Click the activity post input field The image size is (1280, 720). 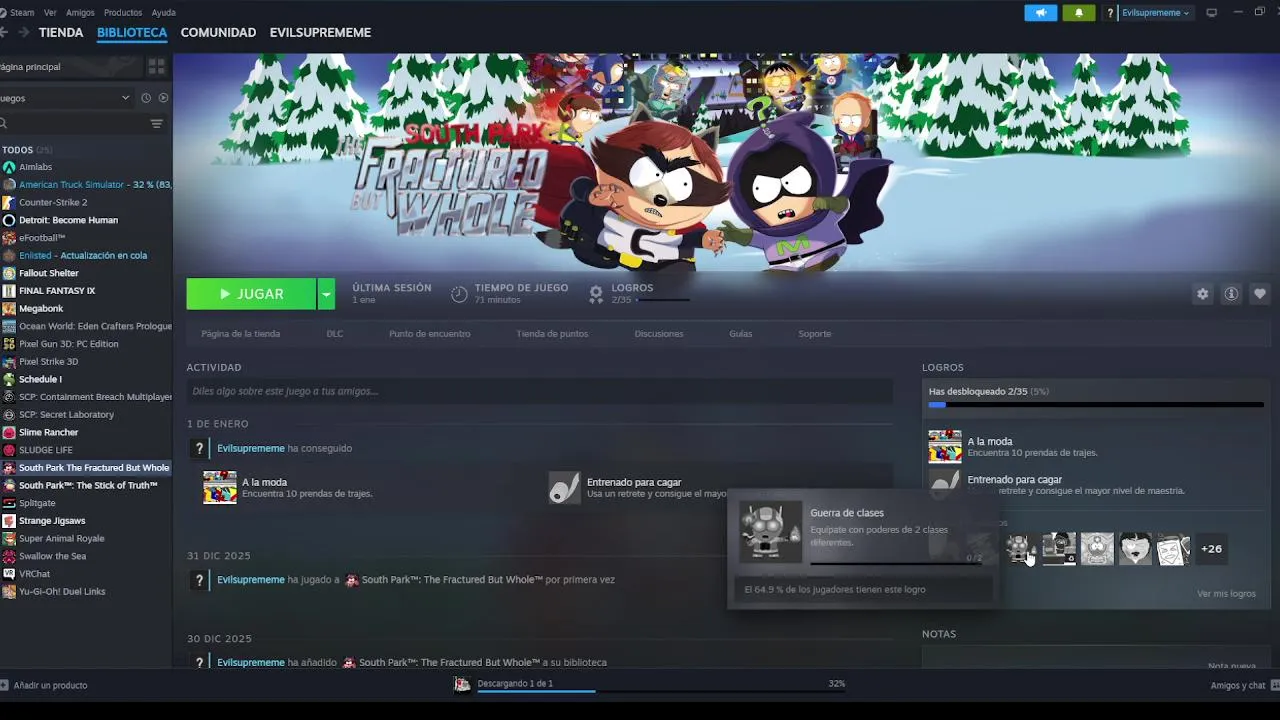[539, 392]
